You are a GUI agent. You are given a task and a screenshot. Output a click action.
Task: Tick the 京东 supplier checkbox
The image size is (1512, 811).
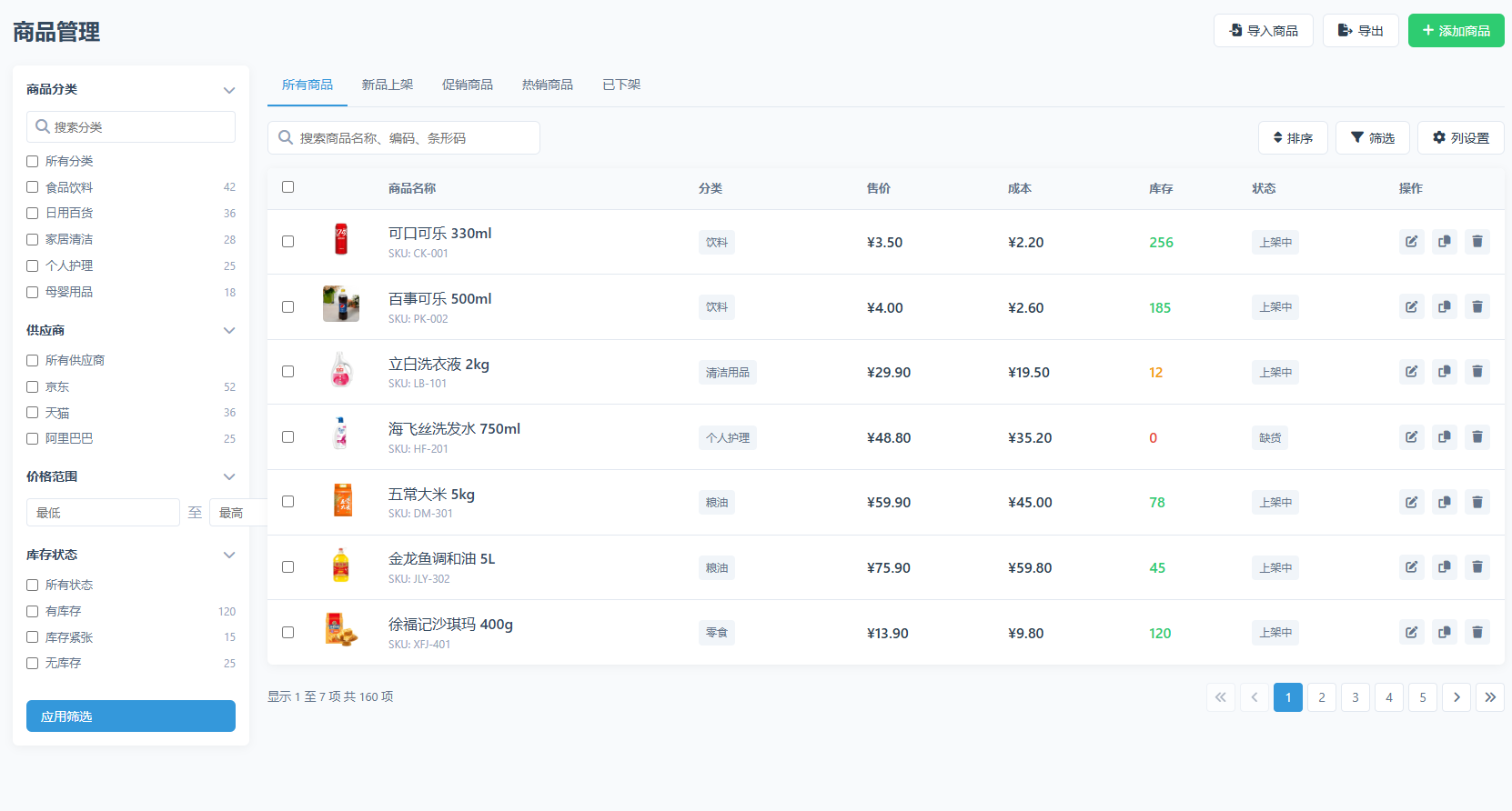33,386
